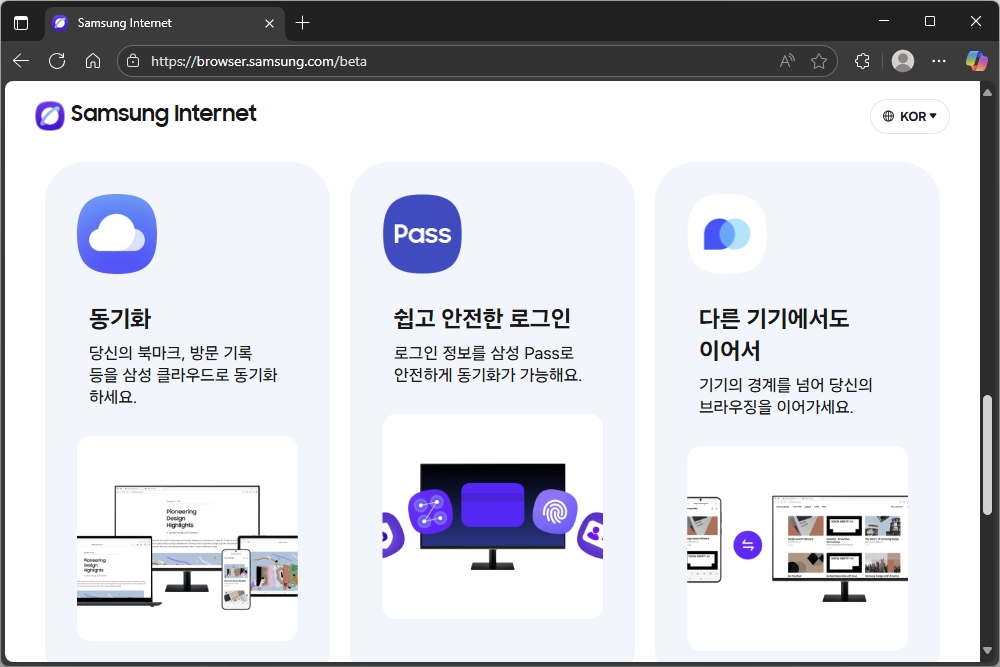Open the user profile avatar
Image resolution: width=1000 pixels, height=667 pixels.
click(x=902, y=61)
